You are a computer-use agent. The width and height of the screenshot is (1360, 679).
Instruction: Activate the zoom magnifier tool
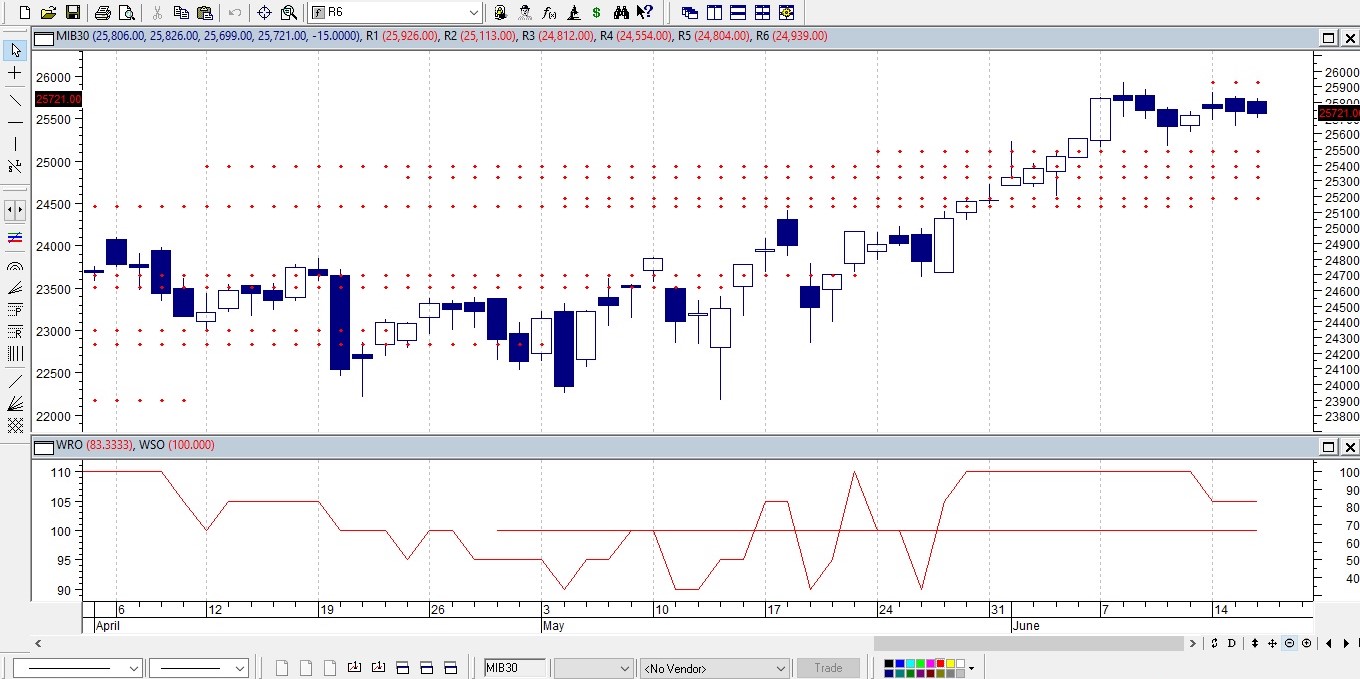pos(288,12)
